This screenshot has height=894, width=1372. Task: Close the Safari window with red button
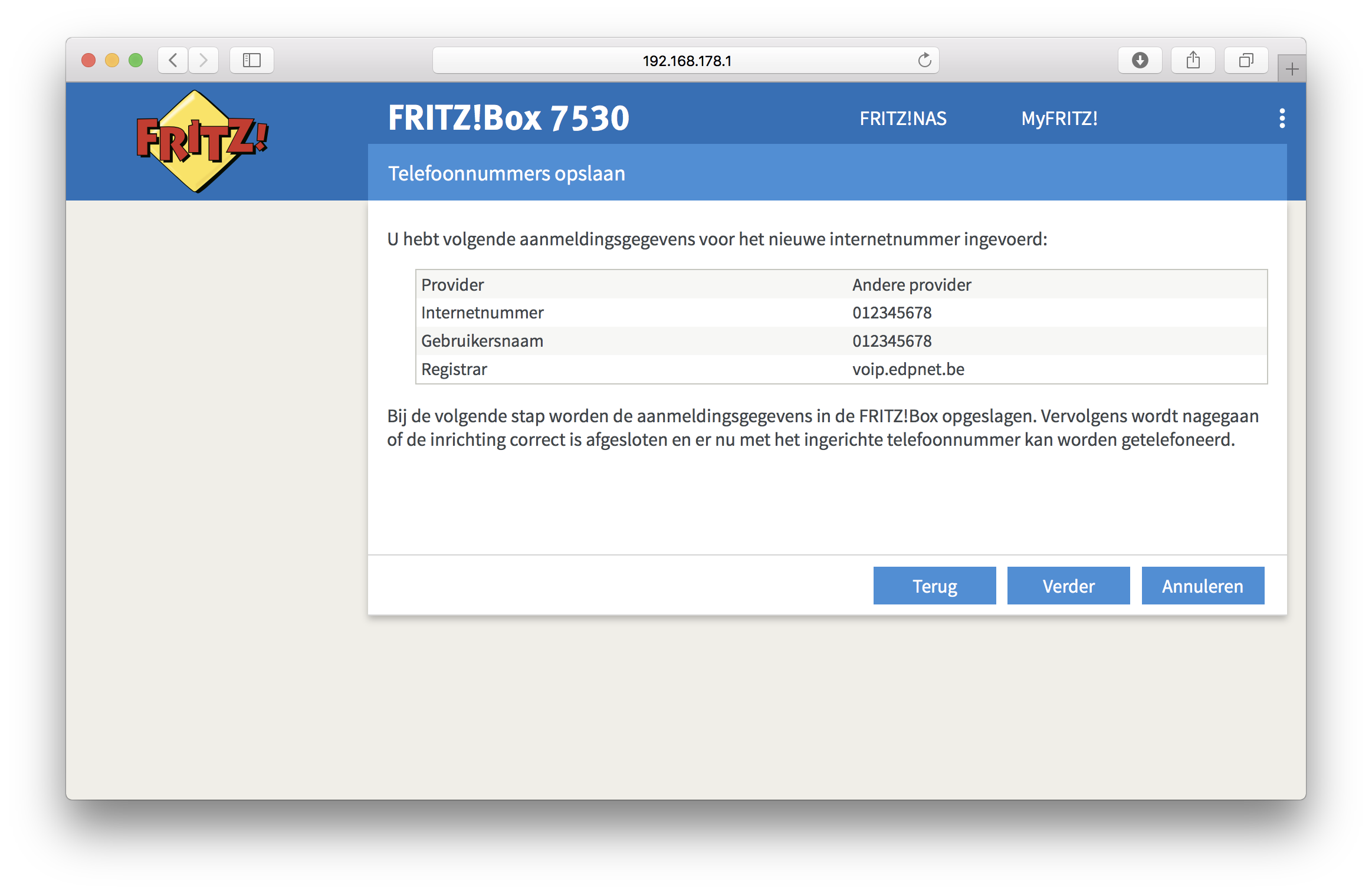click(88, 60)
